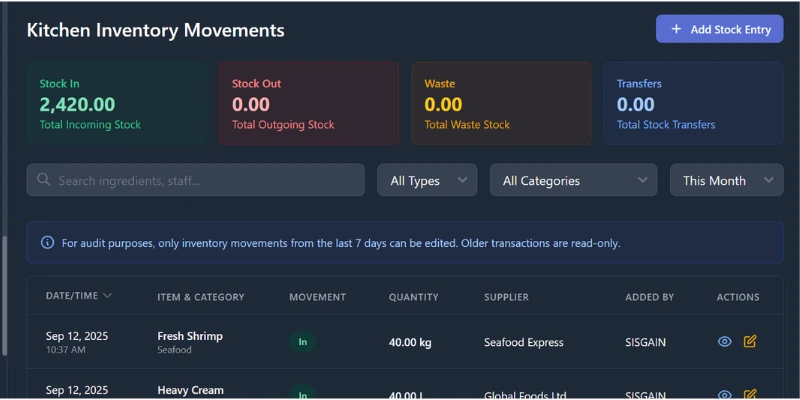Click the Quantity column header

[413, 297]
